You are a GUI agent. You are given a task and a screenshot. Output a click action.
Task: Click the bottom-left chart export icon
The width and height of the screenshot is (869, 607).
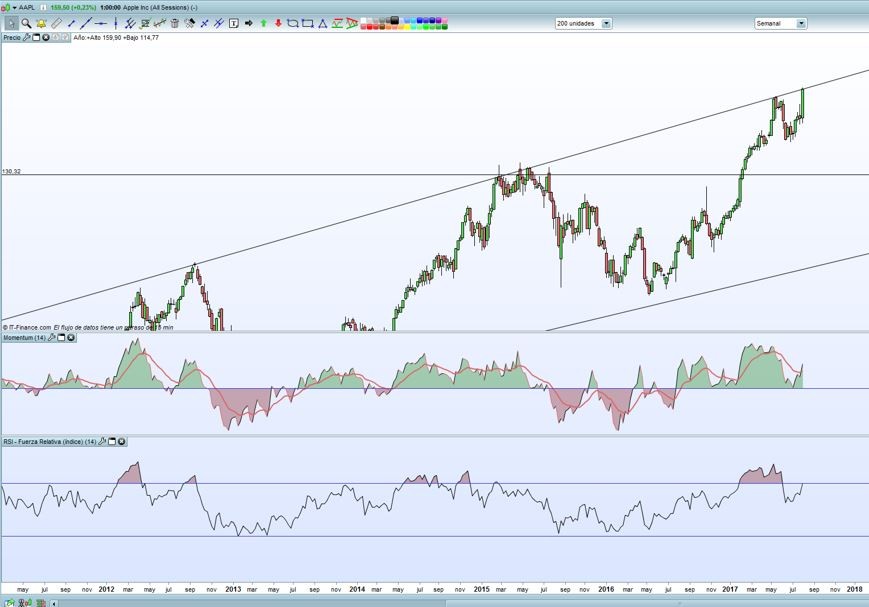9,603
